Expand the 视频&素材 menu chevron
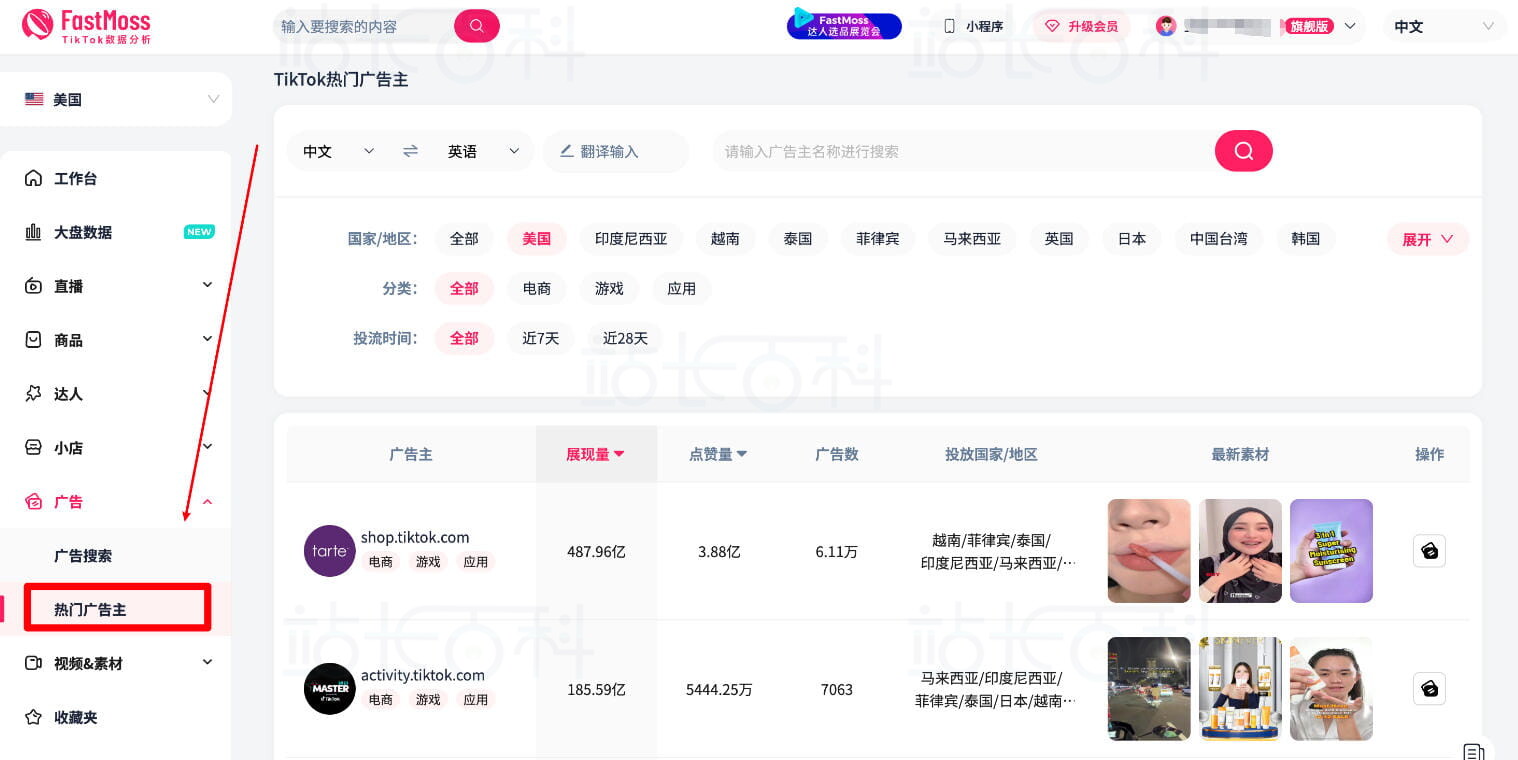The height and width of the screenshot is (760, 1518). click(x=207, y=662)
